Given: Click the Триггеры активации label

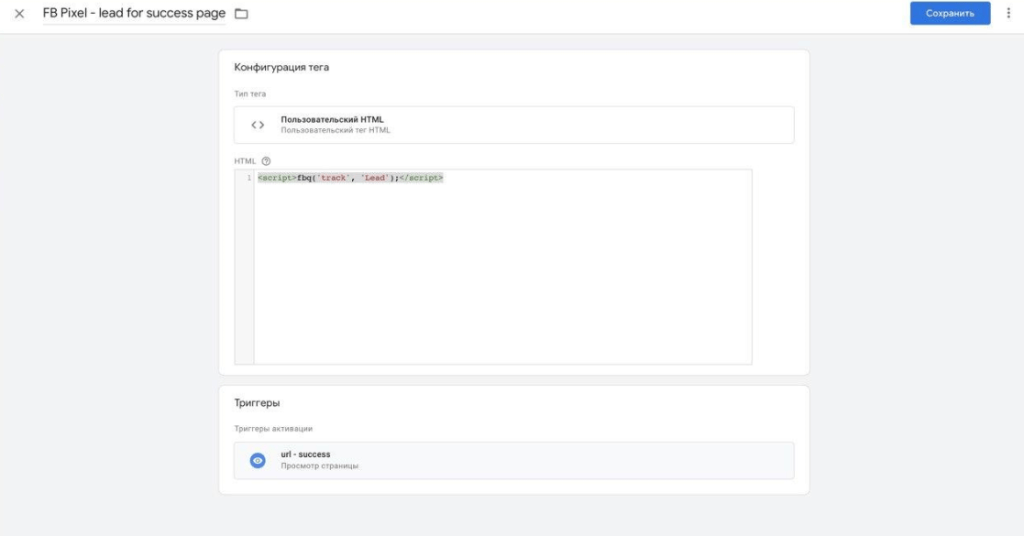Looking at the screenshot, I should coord(273,428).
